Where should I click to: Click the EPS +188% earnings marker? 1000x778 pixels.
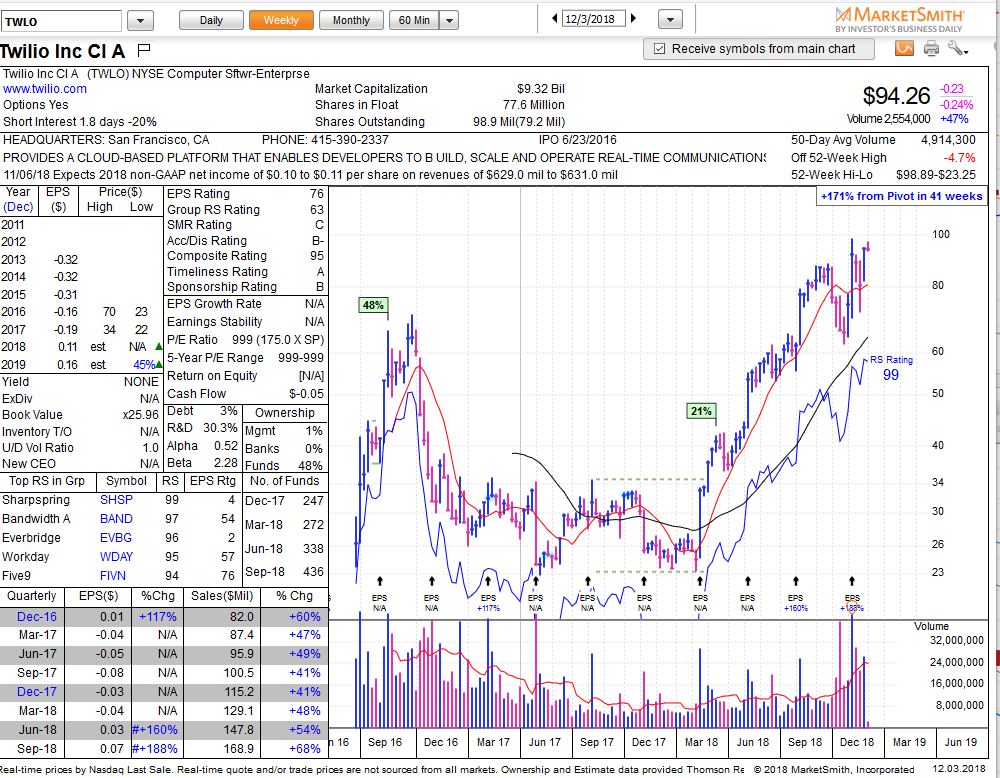pos(852,603)
